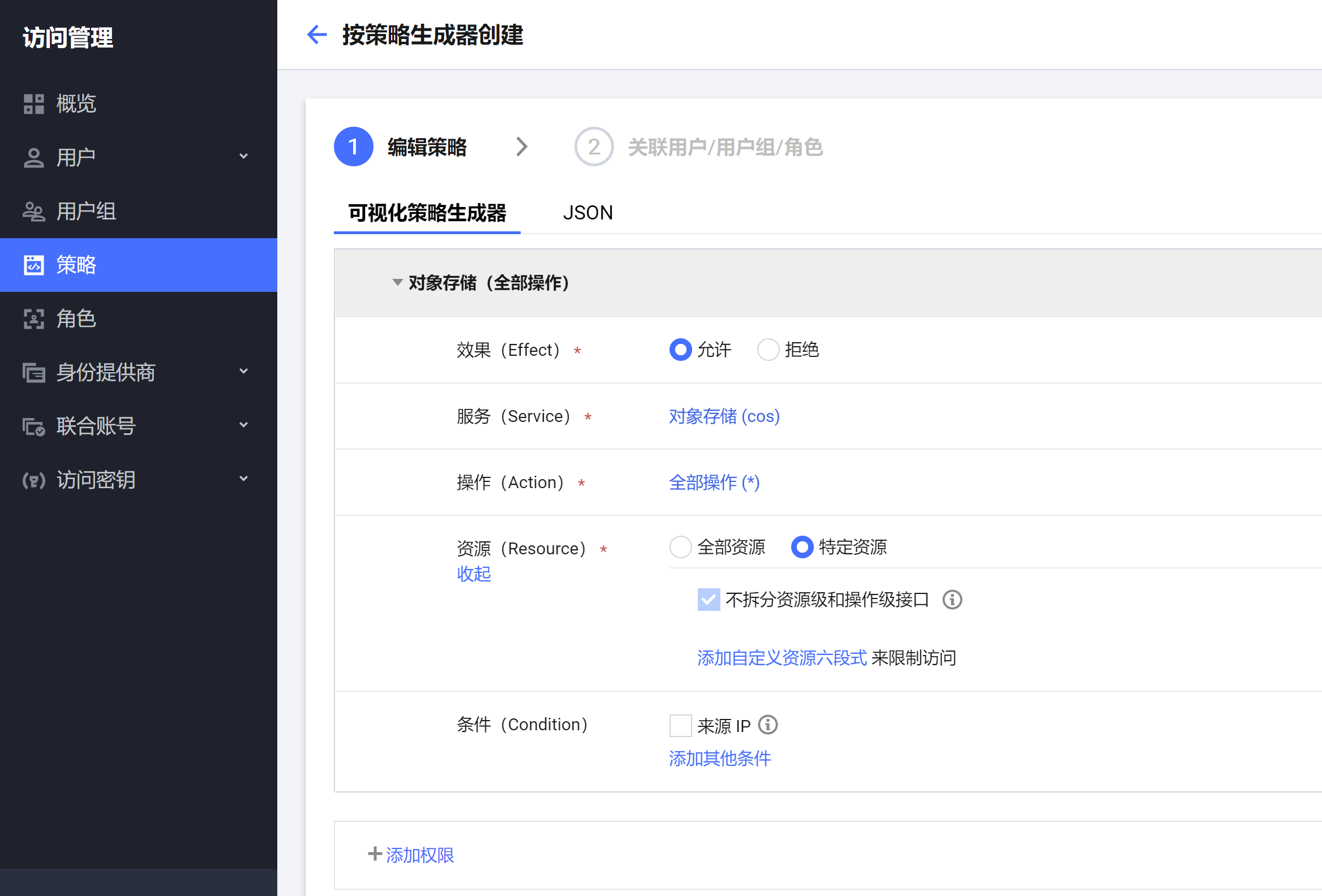Open 角色 roles in sidebar
This screenshot has height=896, width=1322.
[76, 319]
